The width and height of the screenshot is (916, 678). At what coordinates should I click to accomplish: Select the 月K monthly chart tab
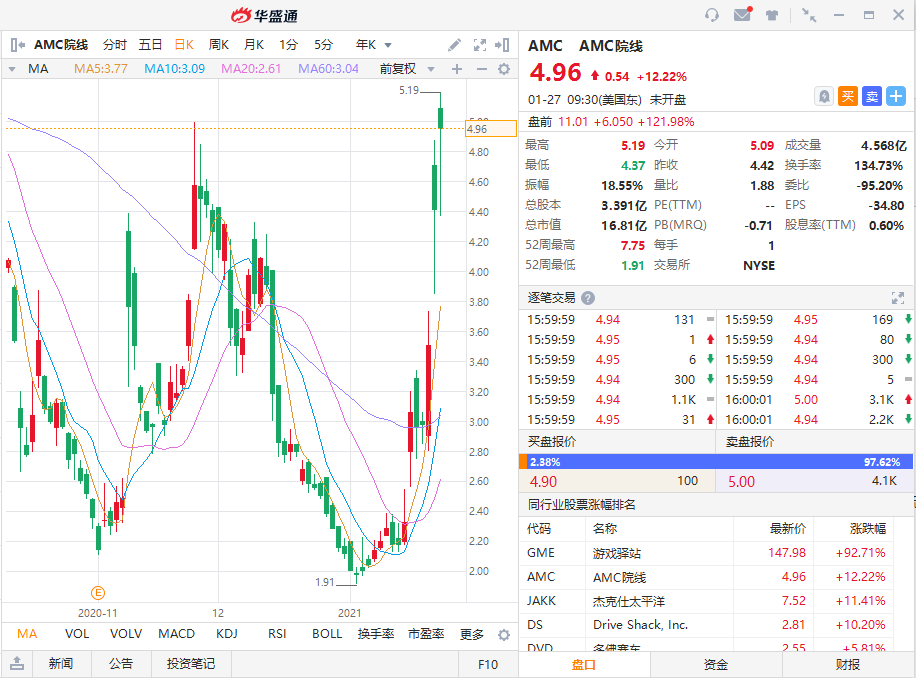coord(254,45)
